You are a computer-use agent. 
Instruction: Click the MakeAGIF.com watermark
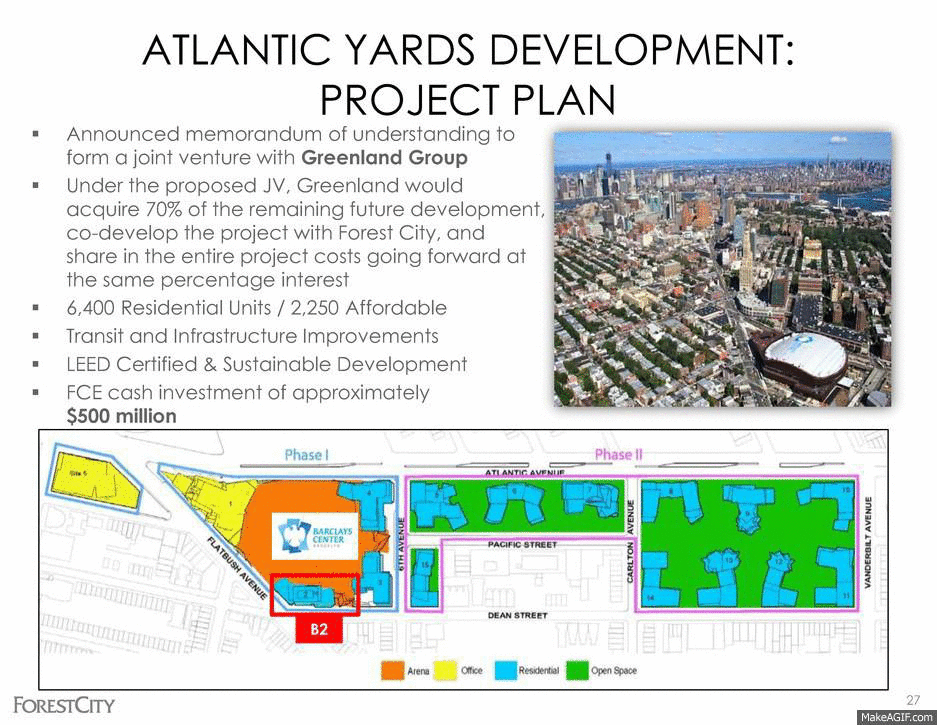(x=896, y=715)
